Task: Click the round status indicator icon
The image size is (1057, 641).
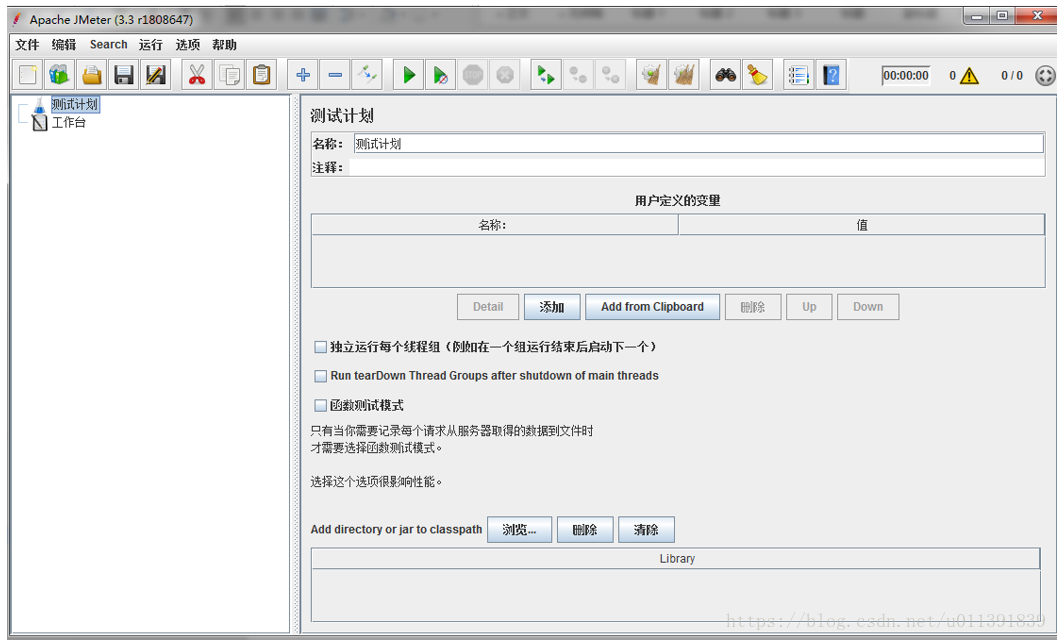Action: (x=1045, y=75)
